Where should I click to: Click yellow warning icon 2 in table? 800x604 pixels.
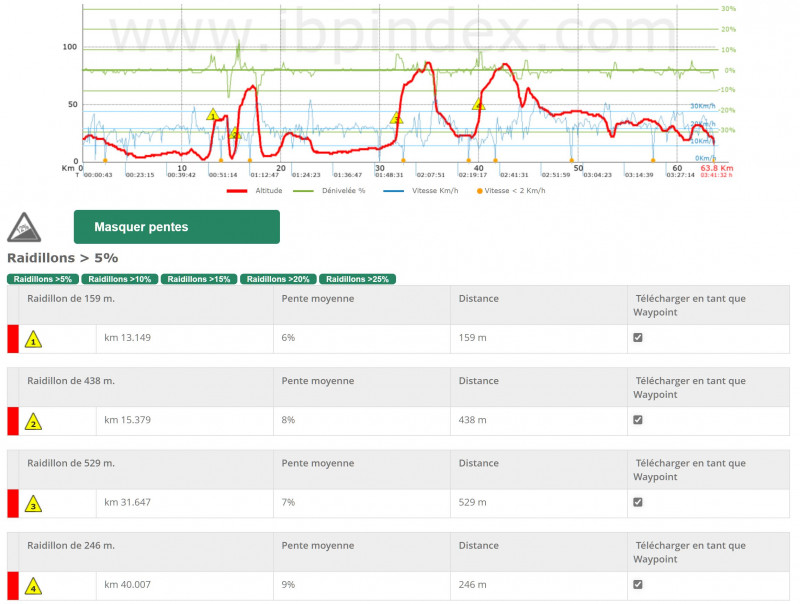(x=34, y=422)
